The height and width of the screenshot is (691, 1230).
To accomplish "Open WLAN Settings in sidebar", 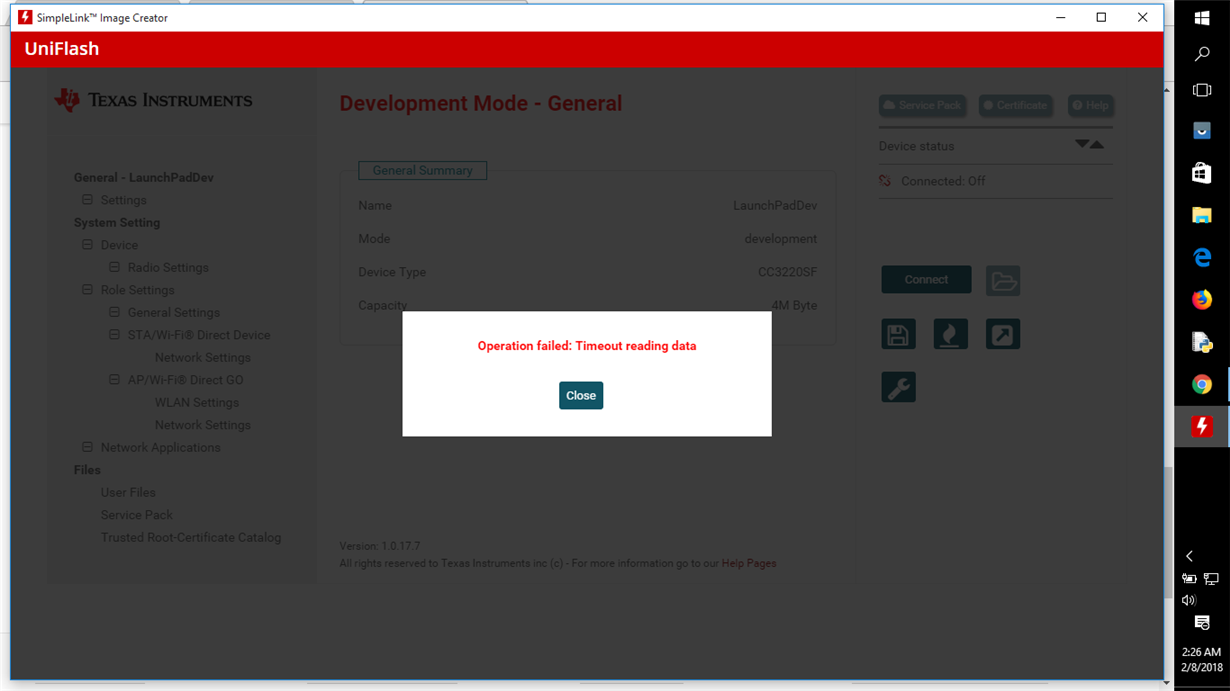I will (197, 403).
